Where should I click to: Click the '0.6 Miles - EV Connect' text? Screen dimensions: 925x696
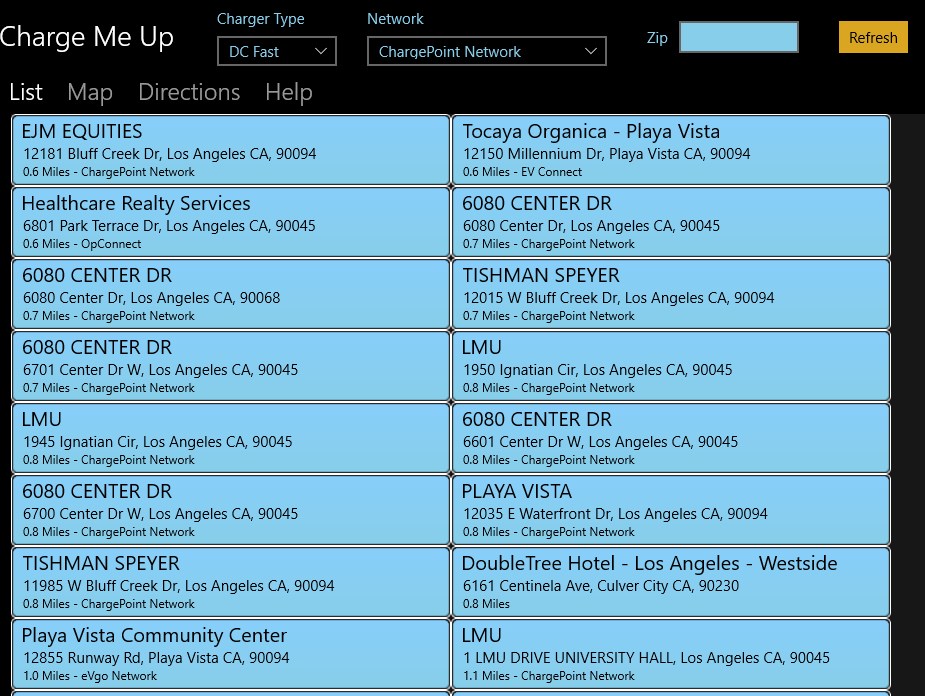(522, 172)
